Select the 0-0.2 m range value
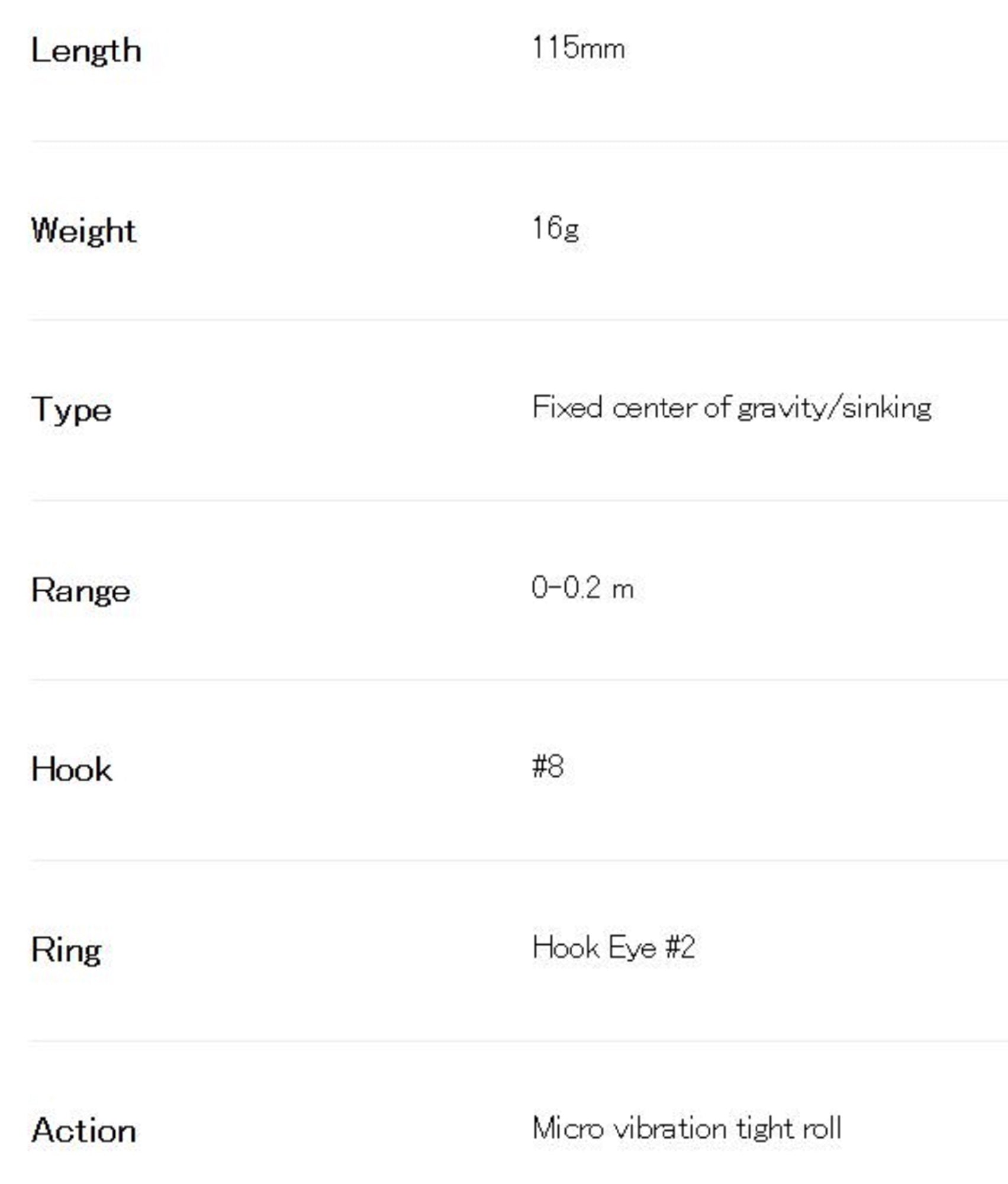Screen dimensions: 1008x1184 (x=582, y=588)
